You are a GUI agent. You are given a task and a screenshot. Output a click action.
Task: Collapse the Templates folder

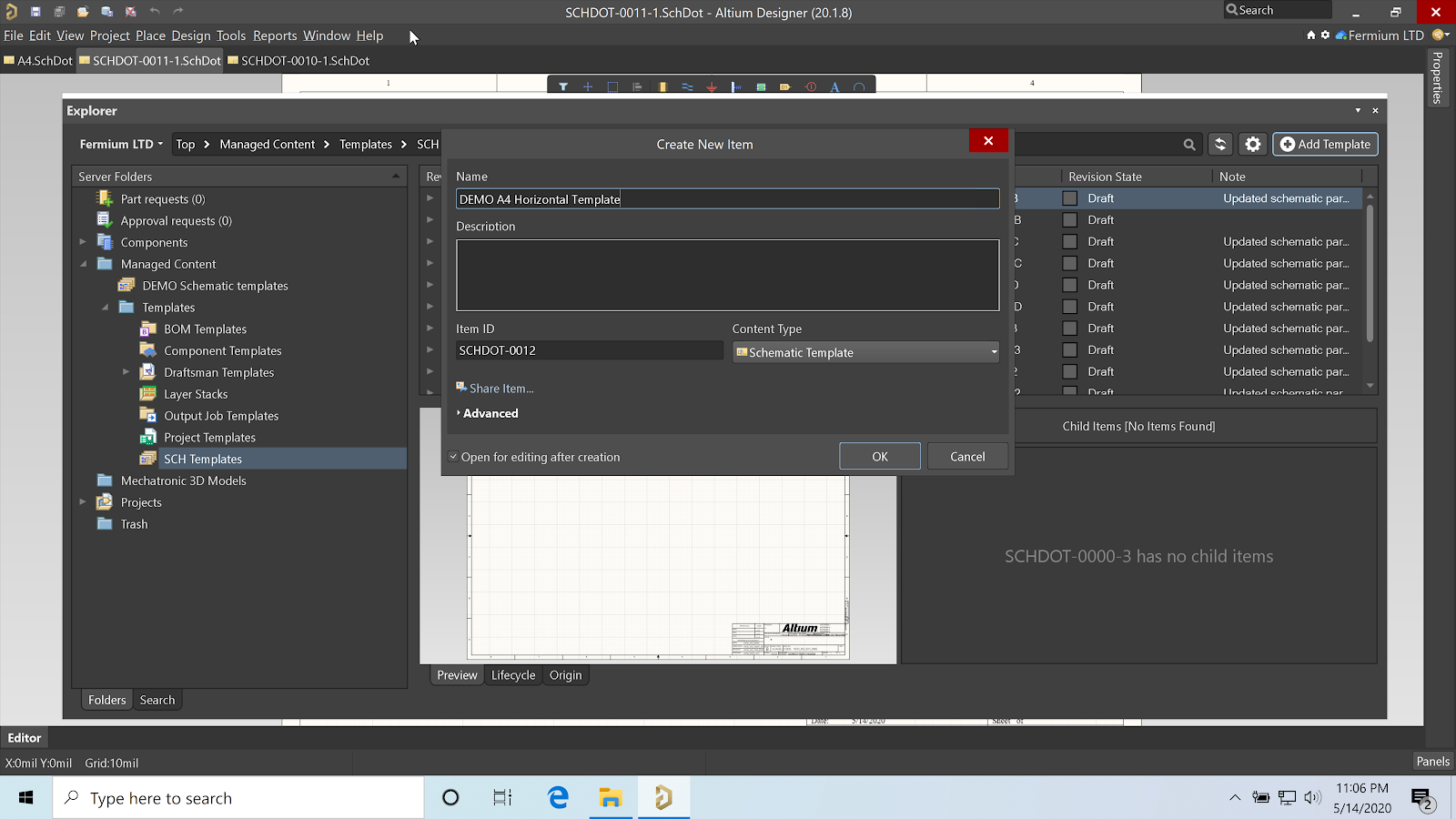click(105, 308)
